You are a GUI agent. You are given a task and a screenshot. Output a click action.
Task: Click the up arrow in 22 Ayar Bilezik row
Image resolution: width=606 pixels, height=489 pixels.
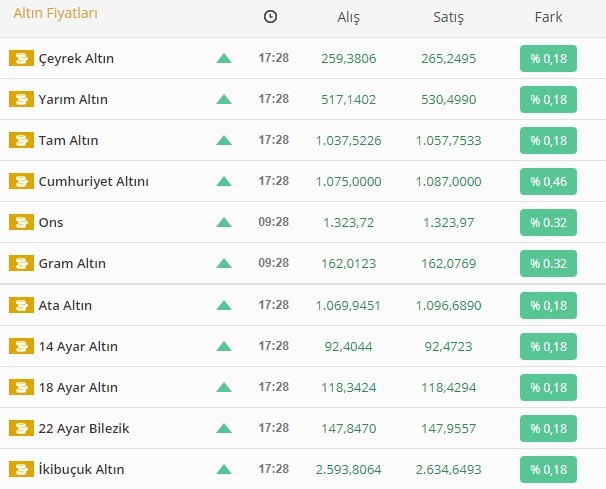tap(224, 428)
